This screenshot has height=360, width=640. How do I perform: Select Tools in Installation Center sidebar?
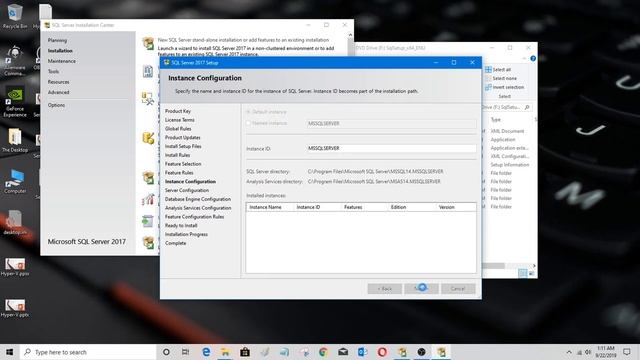coord(53,71)
